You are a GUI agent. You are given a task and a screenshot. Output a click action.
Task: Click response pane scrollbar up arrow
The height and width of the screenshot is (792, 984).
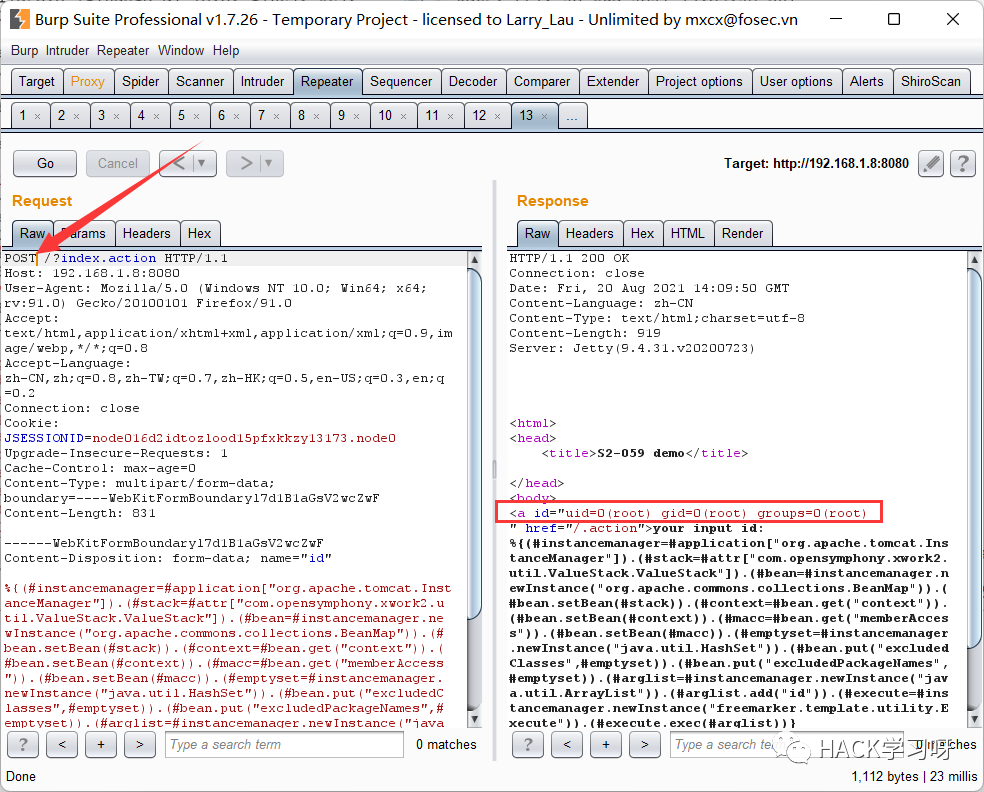coord(974,260)
